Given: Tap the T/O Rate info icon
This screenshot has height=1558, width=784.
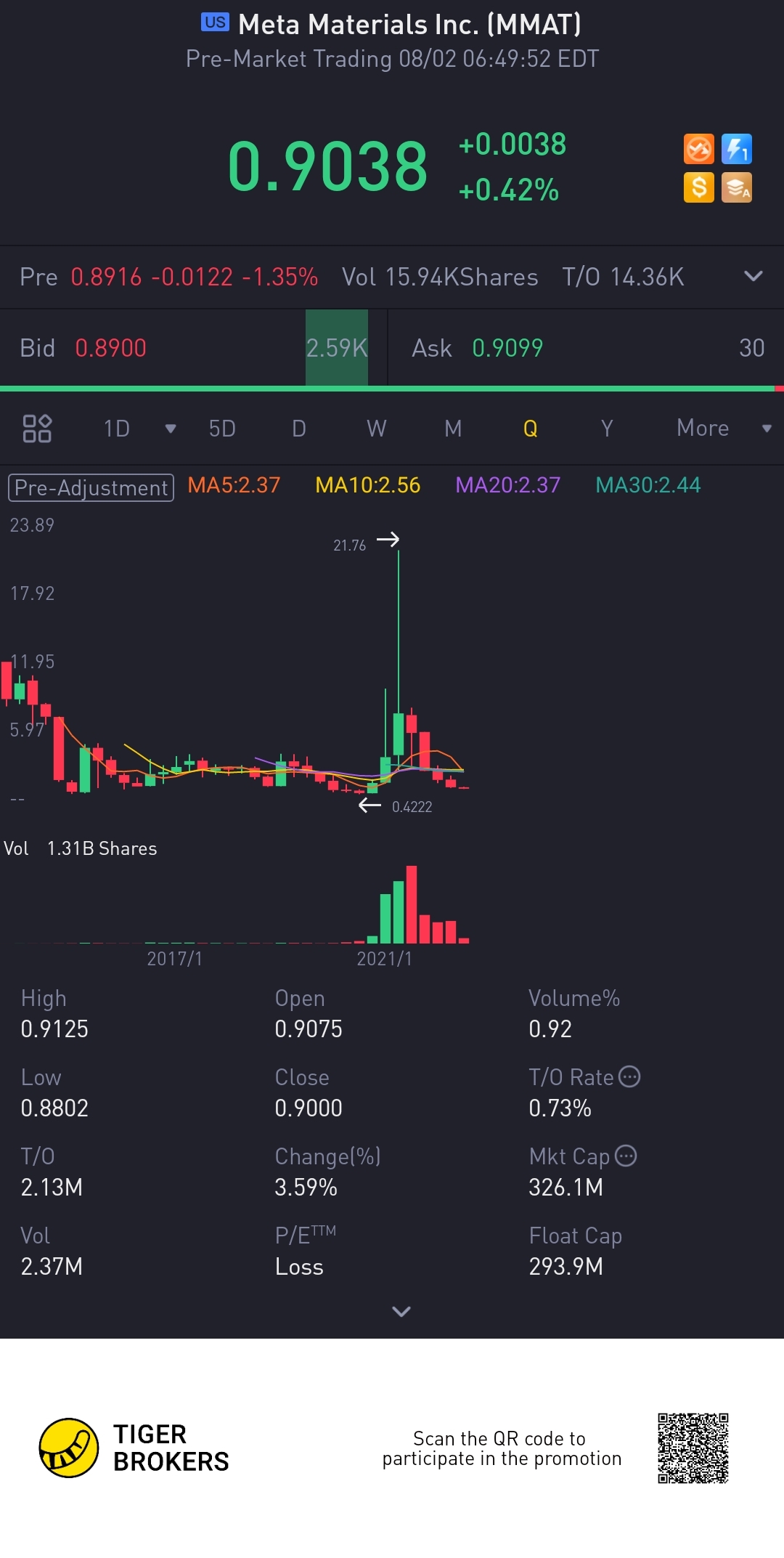Looking at the screenshot, I should pos(629,1076).
